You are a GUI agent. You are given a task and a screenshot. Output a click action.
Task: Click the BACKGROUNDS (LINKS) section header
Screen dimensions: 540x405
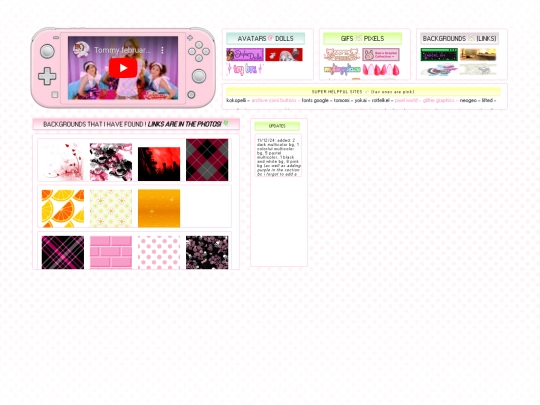tap(459, 38)
